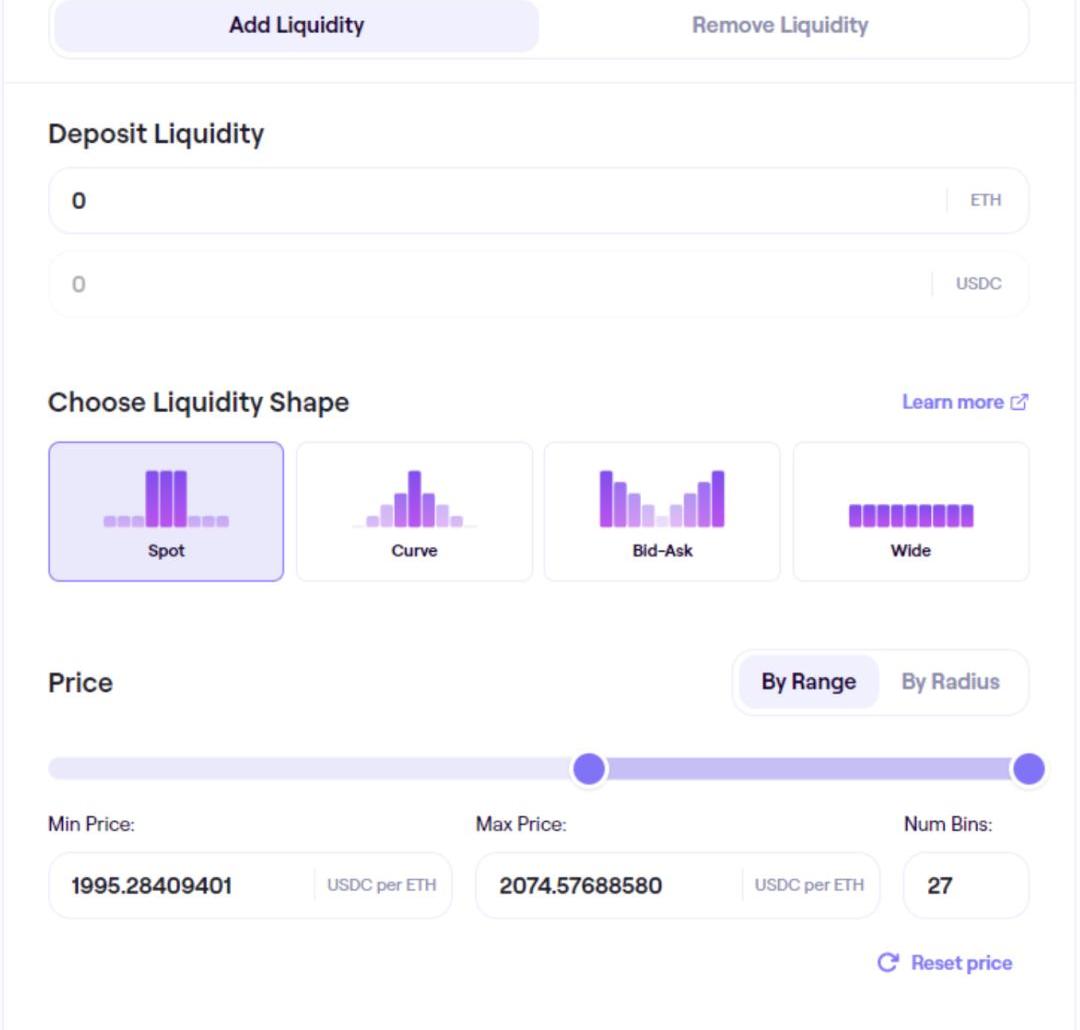Switch to the Remove Liquidity tab
The width and height of the screenshot is (1080, 1030).
point(780,25)
